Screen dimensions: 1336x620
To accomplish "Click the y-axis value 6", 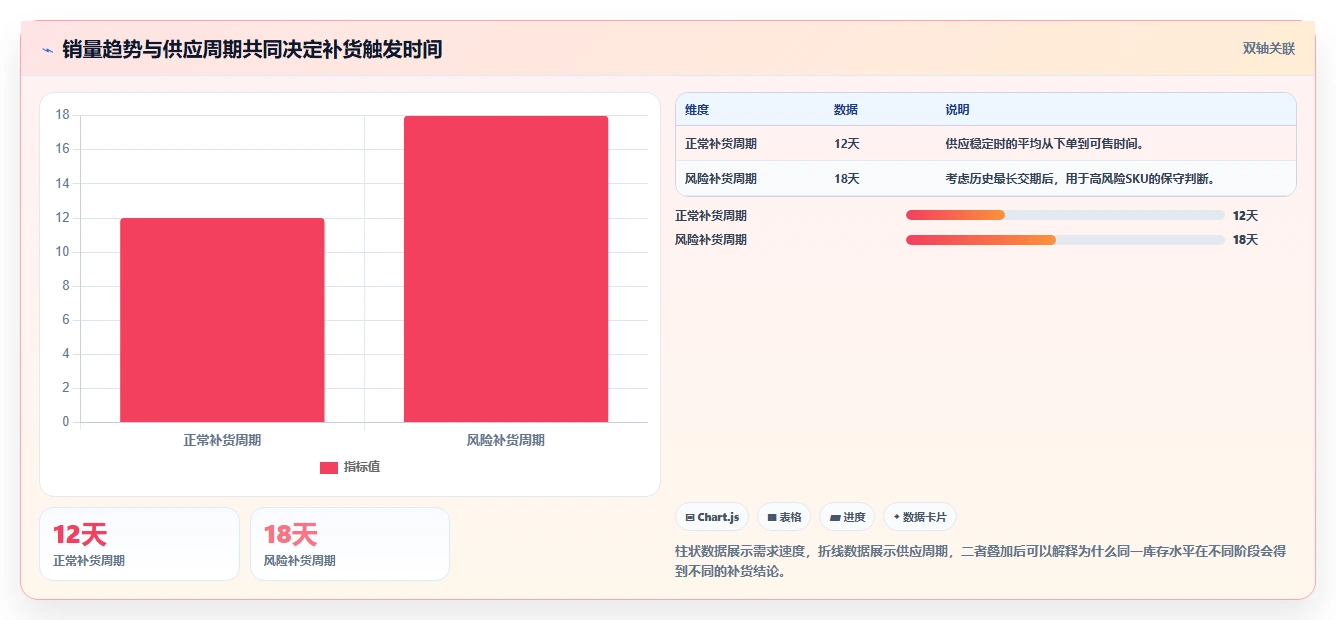I will (65, 320).
